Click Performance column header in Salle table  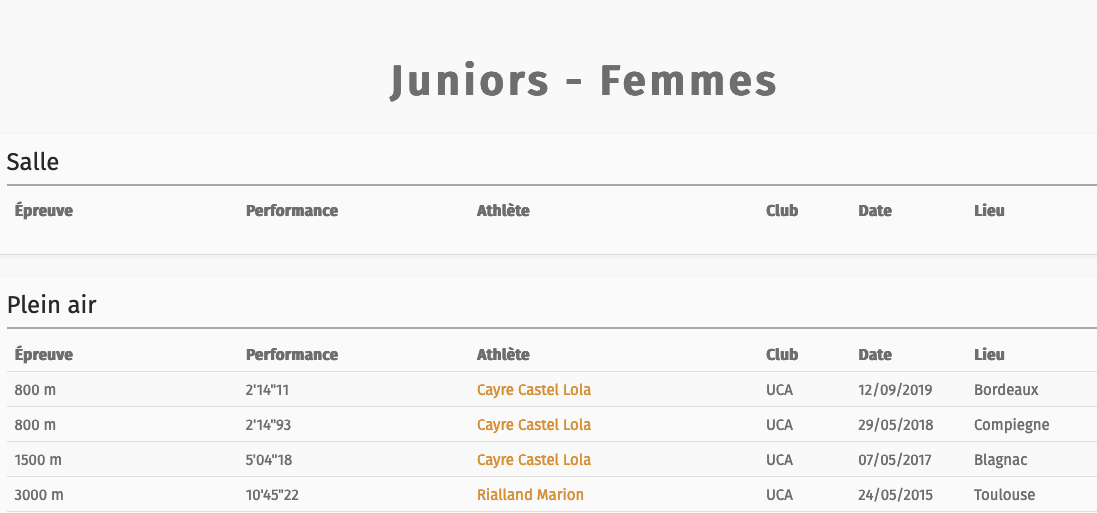pyautogui.click(x=292, y=211)
